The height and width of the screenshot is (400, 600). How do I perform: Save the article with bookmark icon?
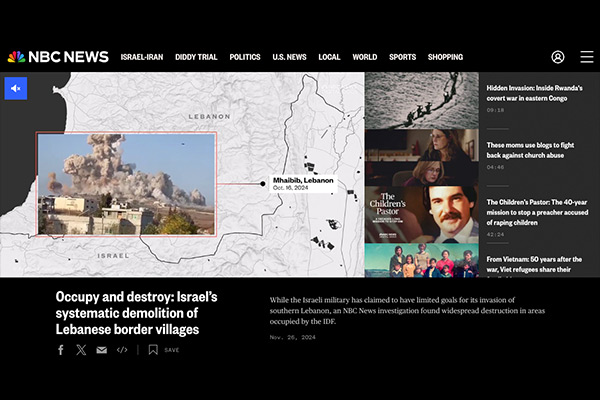pyautogui.click(x=153, y=349)
